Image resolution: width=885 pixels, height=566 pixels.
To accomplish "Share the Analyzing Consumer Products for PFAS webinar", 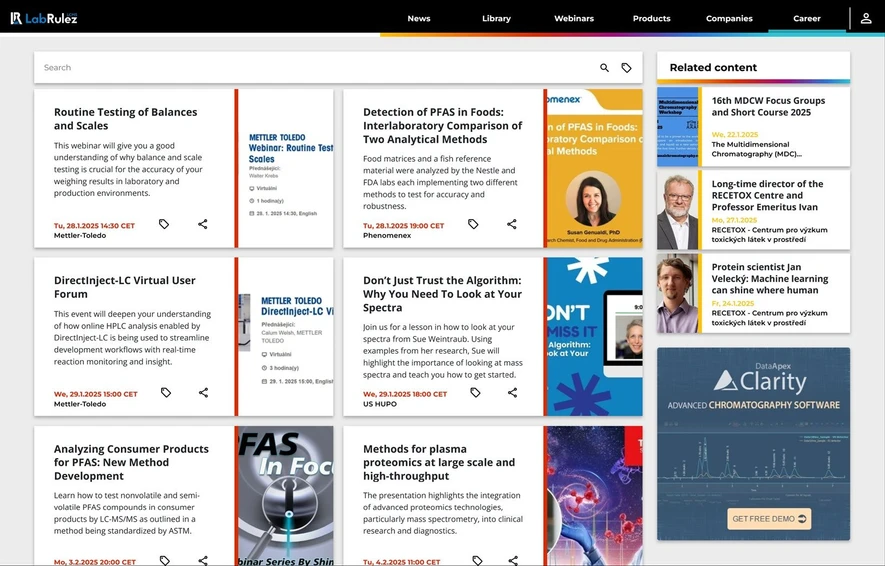I will 203,560.
